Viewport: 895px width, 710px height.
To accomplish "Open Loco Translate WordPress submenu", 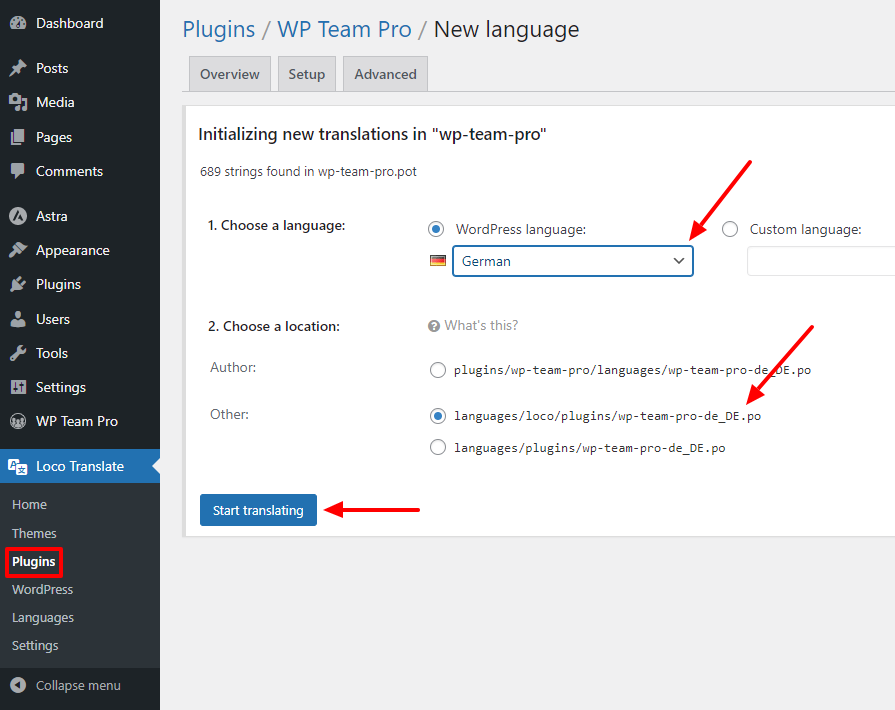I will coord(43,590).
